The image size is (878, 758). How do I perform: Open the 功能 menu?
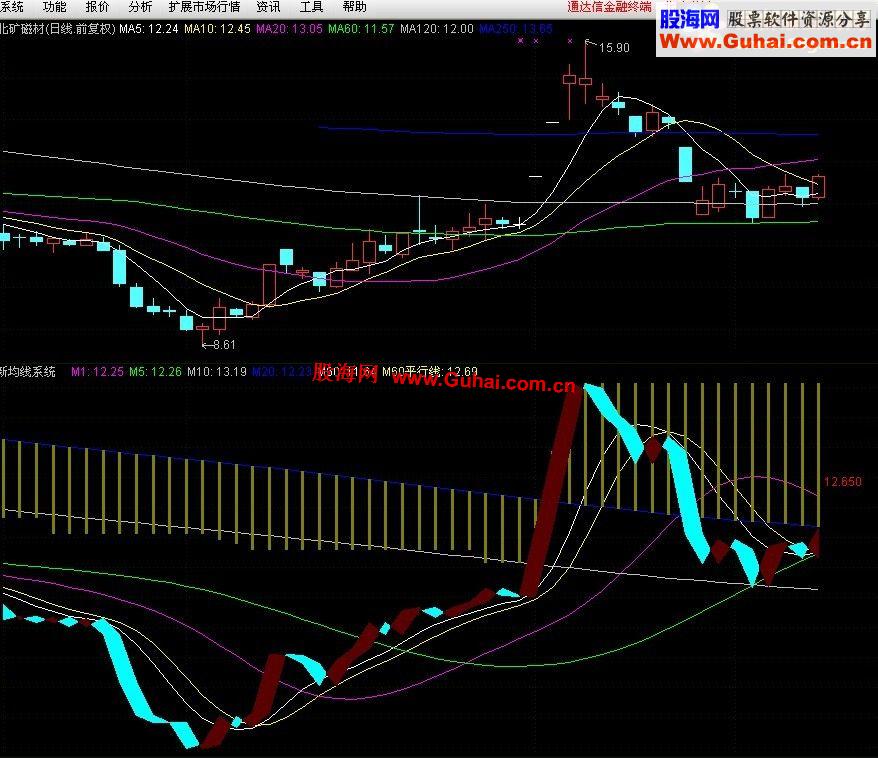[x=54, y=7]
